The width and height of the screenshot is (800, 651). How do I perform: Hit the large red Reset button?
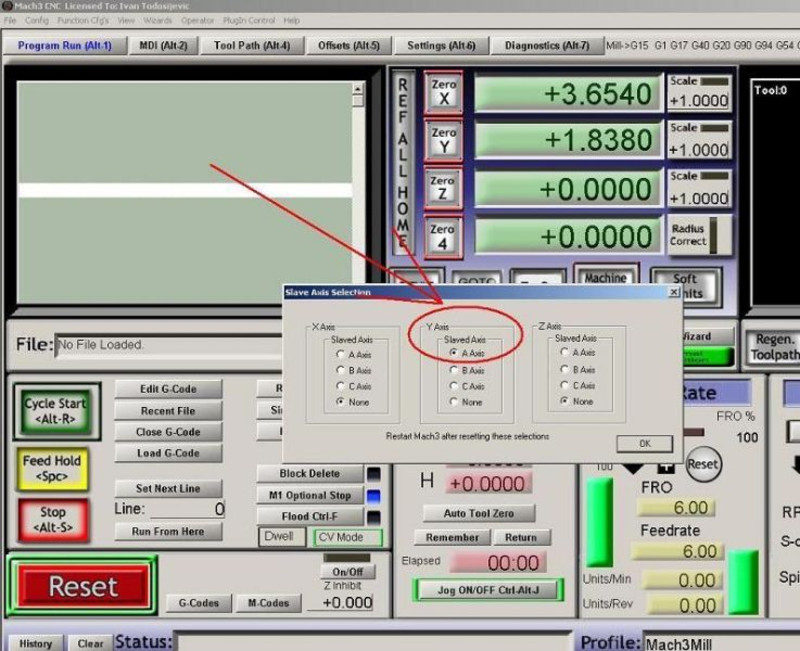[x=83, y=586]
